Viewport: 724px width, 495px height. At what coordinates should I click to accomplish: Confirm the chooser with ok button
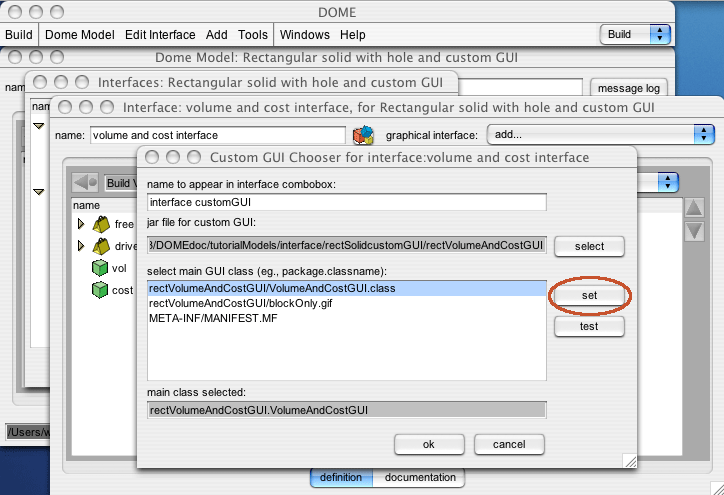[x=429, y=444]
